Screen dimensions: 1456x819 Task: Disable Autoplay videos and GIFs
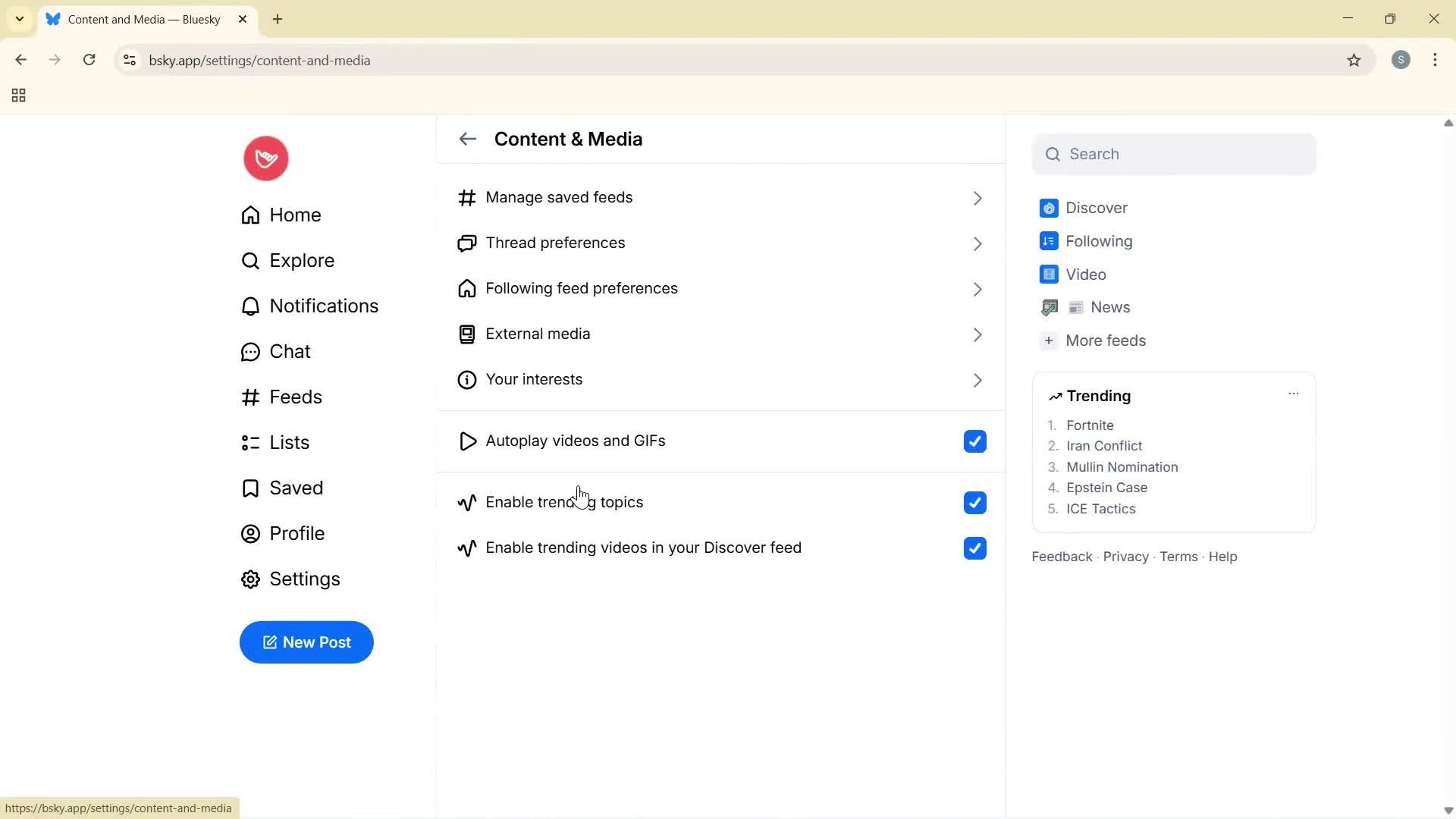[x=974, y=441]
